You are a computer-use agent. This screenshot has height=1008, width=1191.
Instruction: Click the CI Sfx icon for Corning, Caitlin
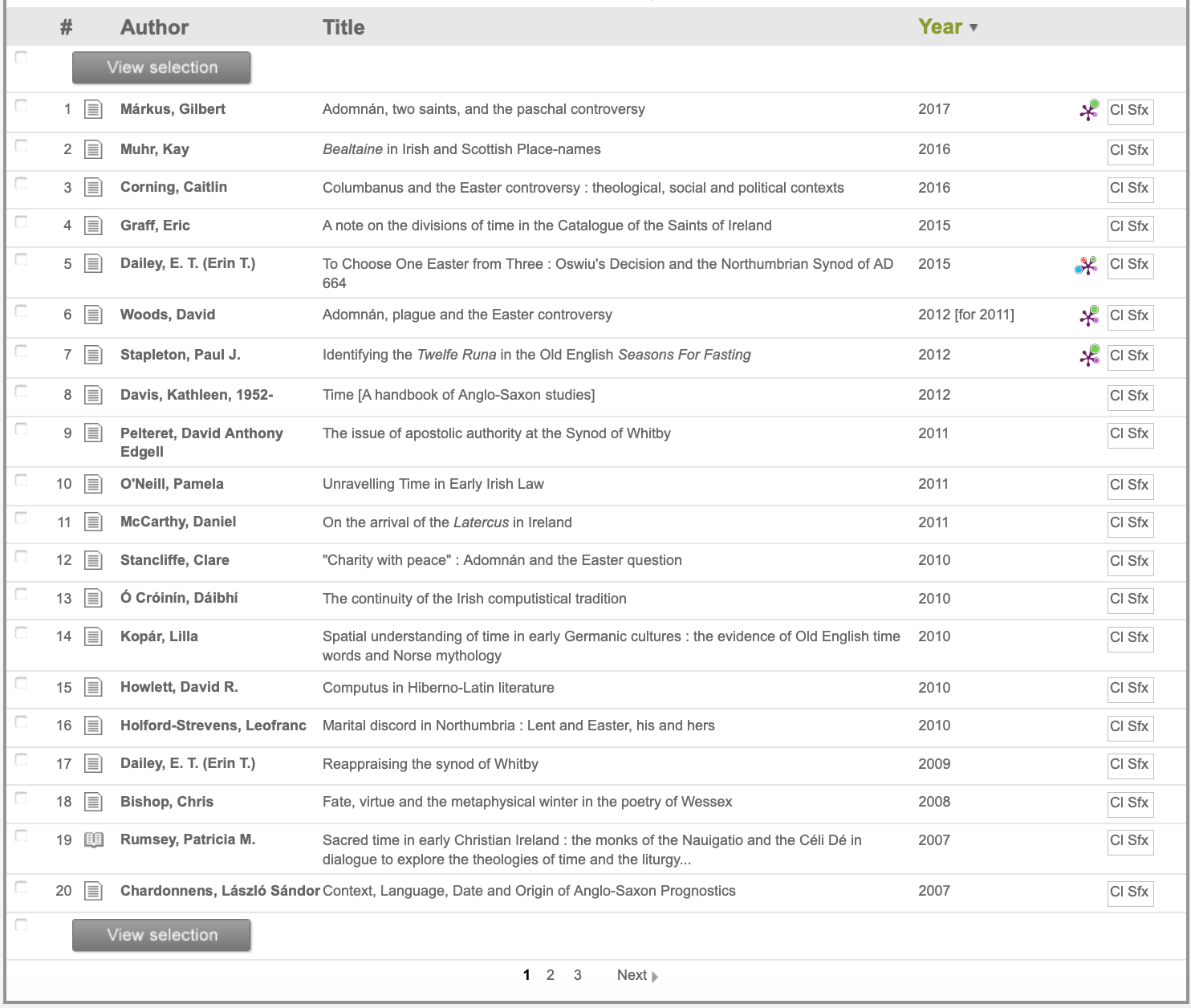pyautogui.click(x=1129, y=189)
